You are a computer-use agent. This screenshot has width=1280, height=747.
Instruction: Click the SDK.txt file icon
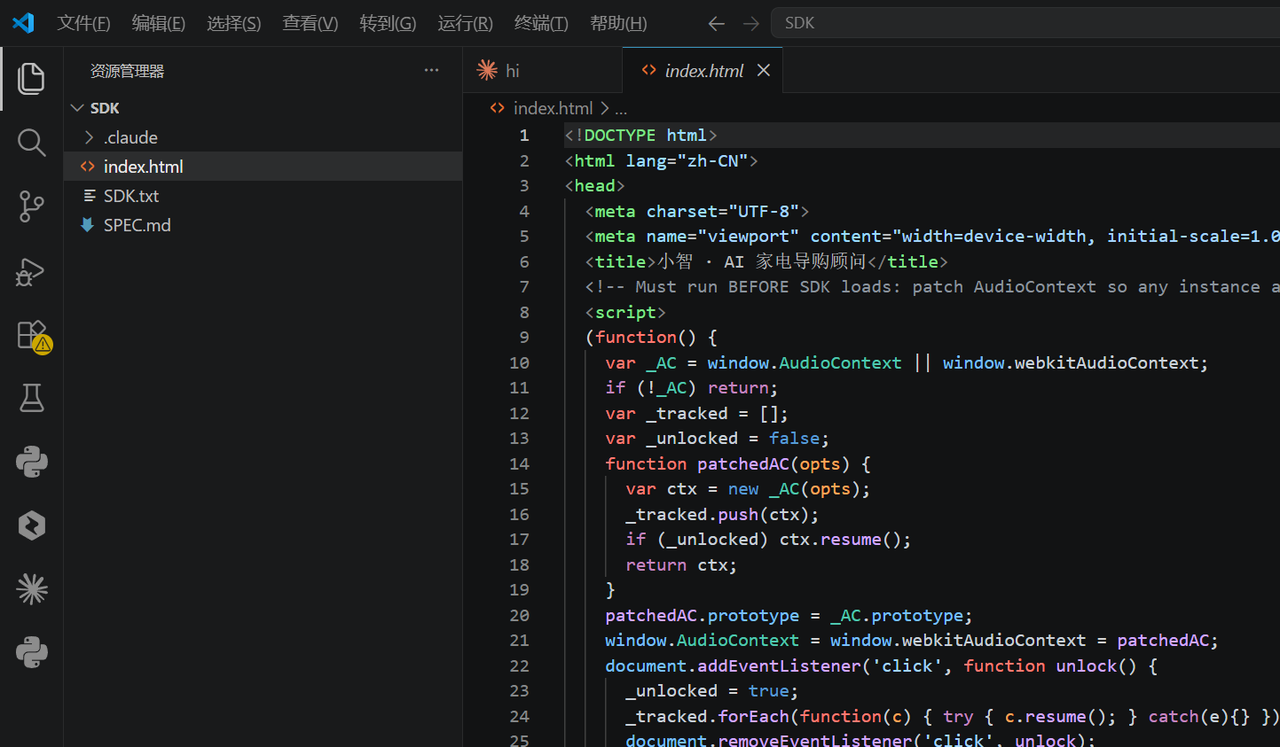coord(90,196)
